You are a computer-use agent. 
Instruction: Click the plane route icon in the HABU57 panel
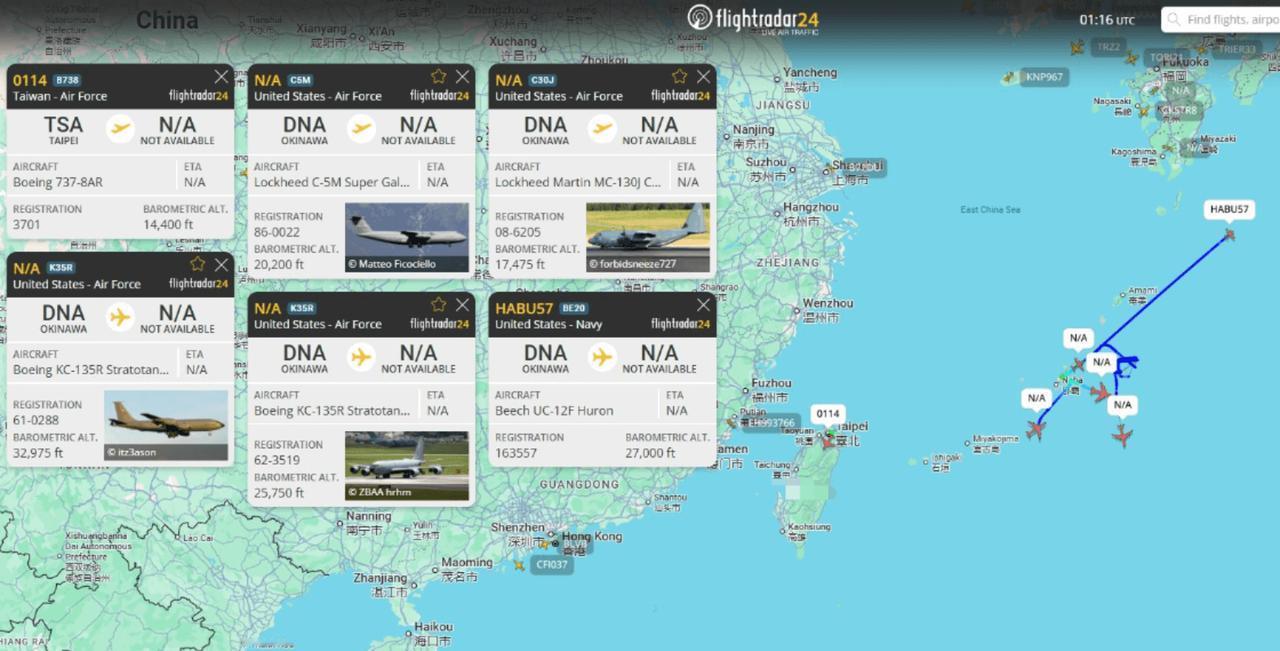click(x=602, y=357)
